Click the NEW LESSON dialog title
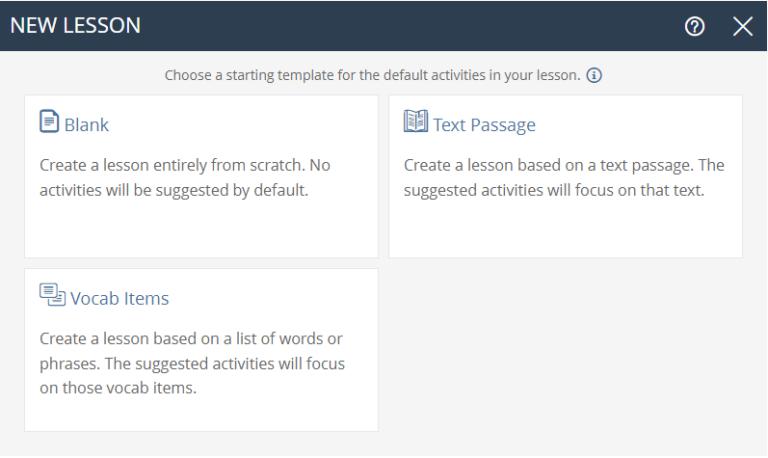The width and height of the screenshot is (768, 458). pyautogui.click(x=75, y=26)
